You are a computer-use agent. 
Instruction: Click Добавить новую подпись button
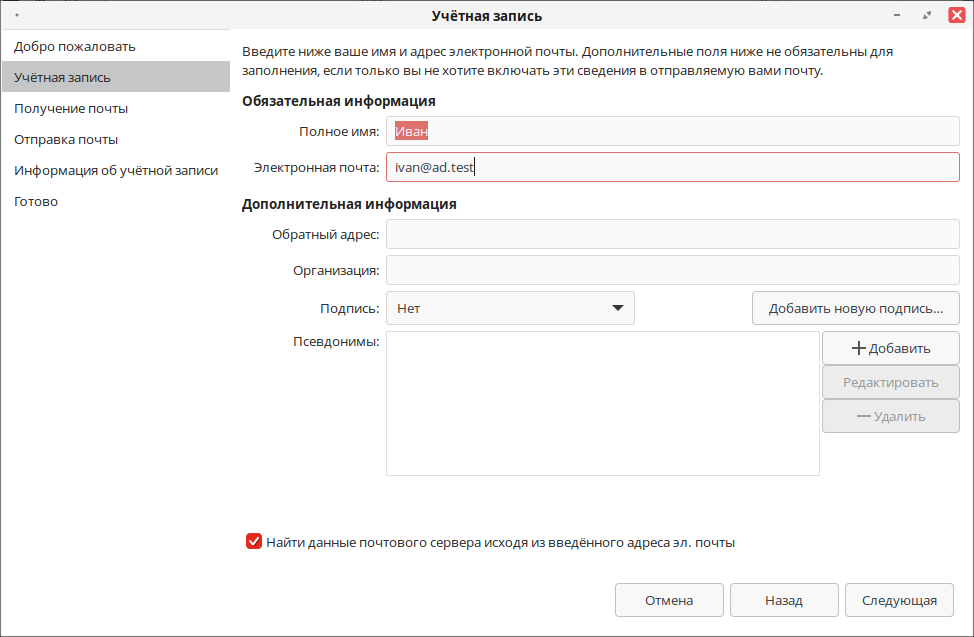point(855,308)
